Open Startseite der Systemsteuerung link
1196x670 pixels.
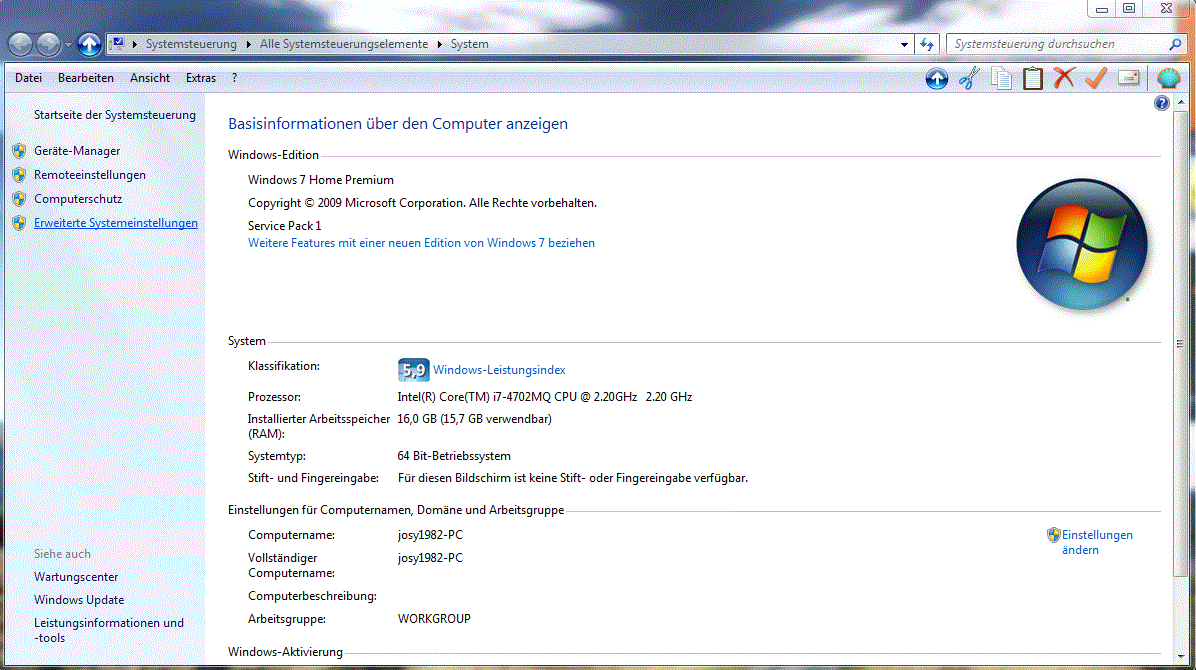(114, 114)
